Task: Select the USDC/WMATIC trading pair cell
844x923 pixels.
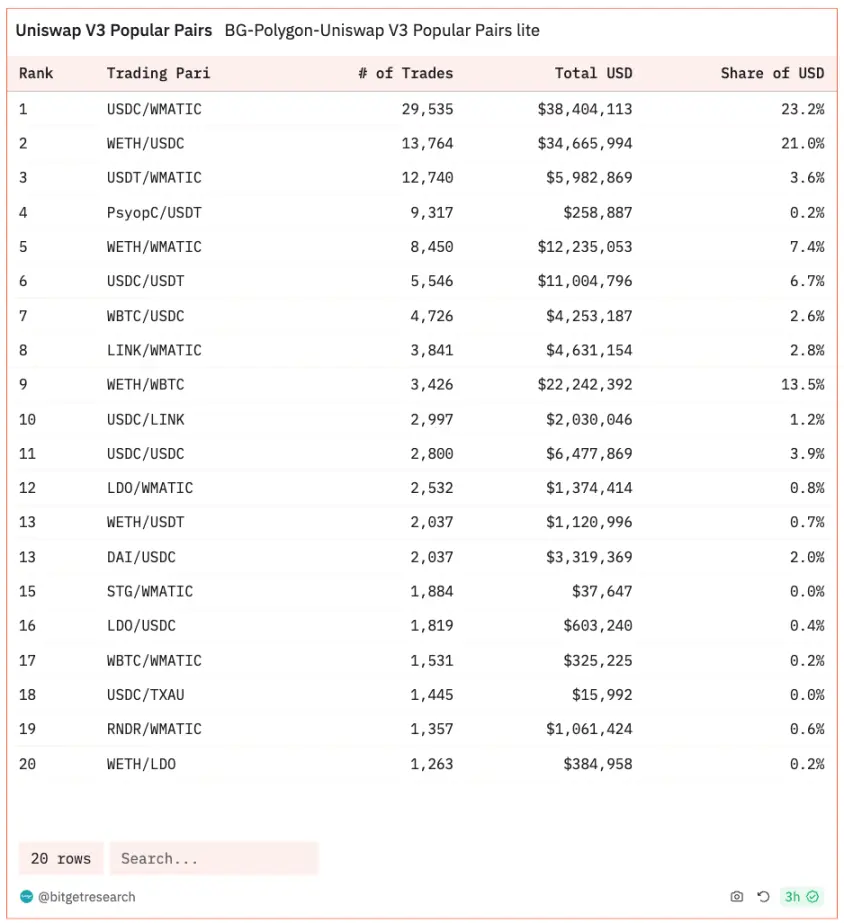Action: tap(154, 109)
